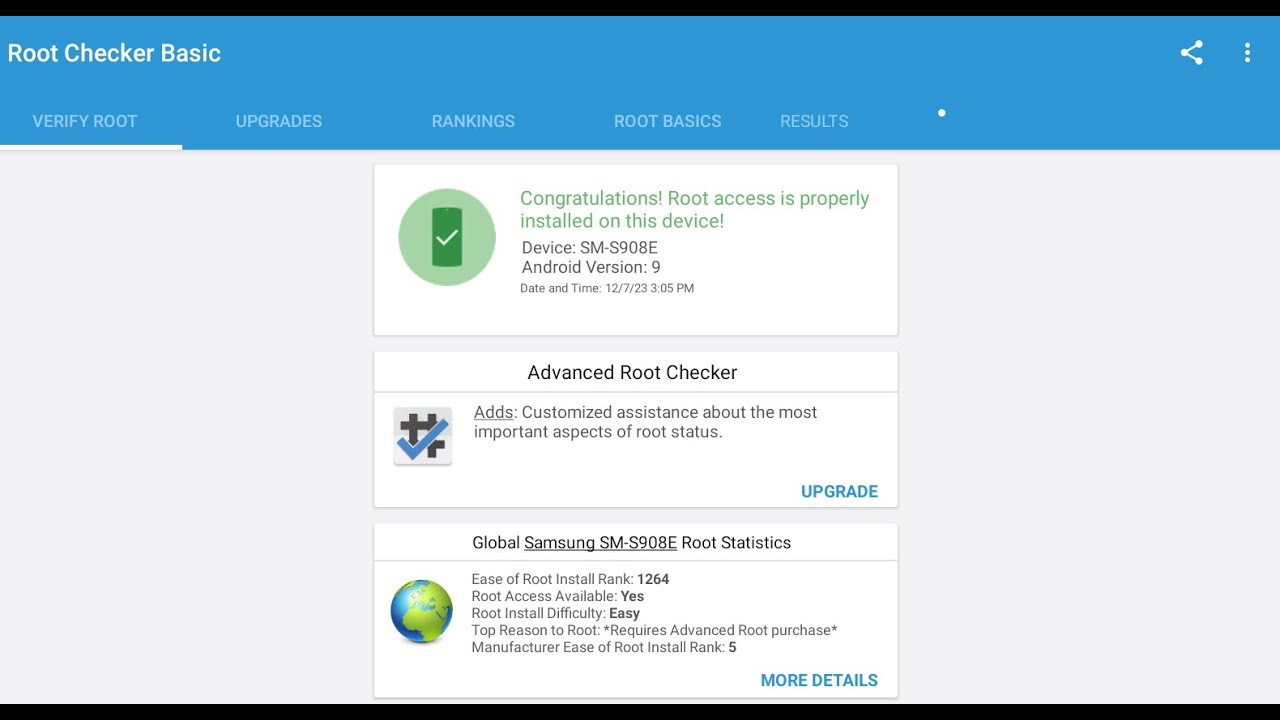Open the Upgrades tab
The height and width of the screenshot is (720, 1280).
[279, 121]
